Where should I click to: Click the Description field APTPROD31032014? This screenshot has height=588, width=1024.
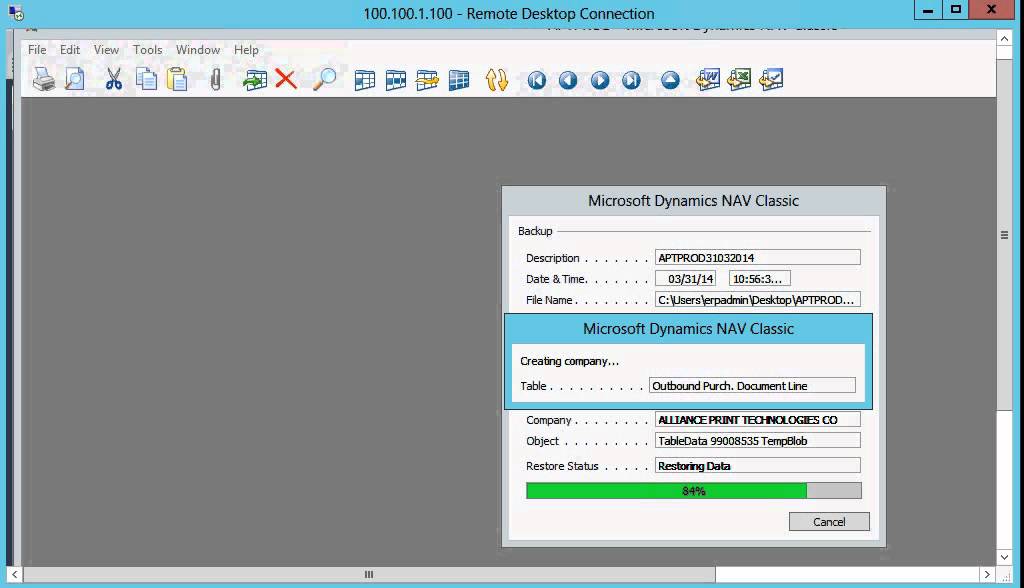tap(758, 257)
